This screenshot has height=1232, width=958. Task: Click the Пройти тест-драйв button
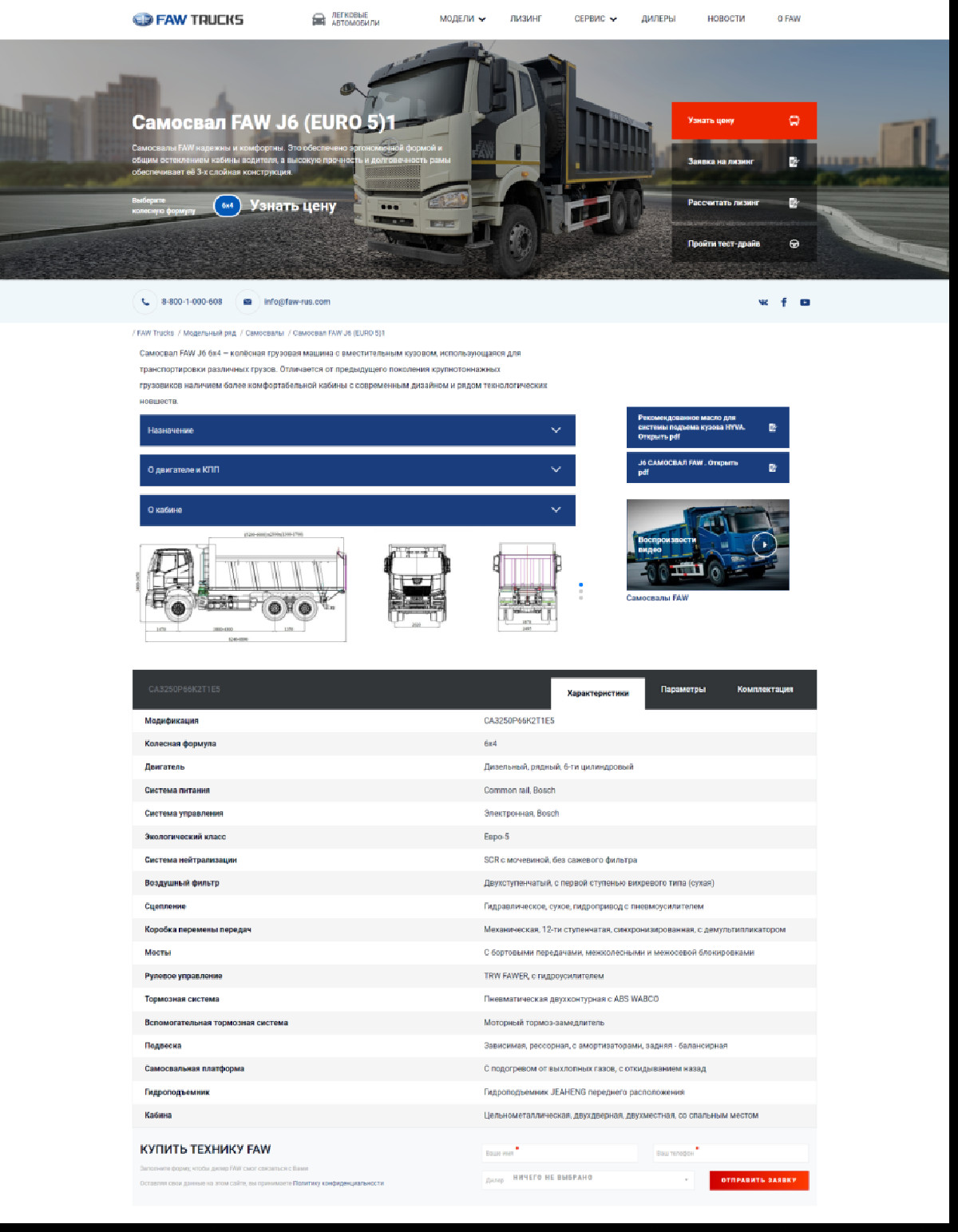(x=744, y=244)
